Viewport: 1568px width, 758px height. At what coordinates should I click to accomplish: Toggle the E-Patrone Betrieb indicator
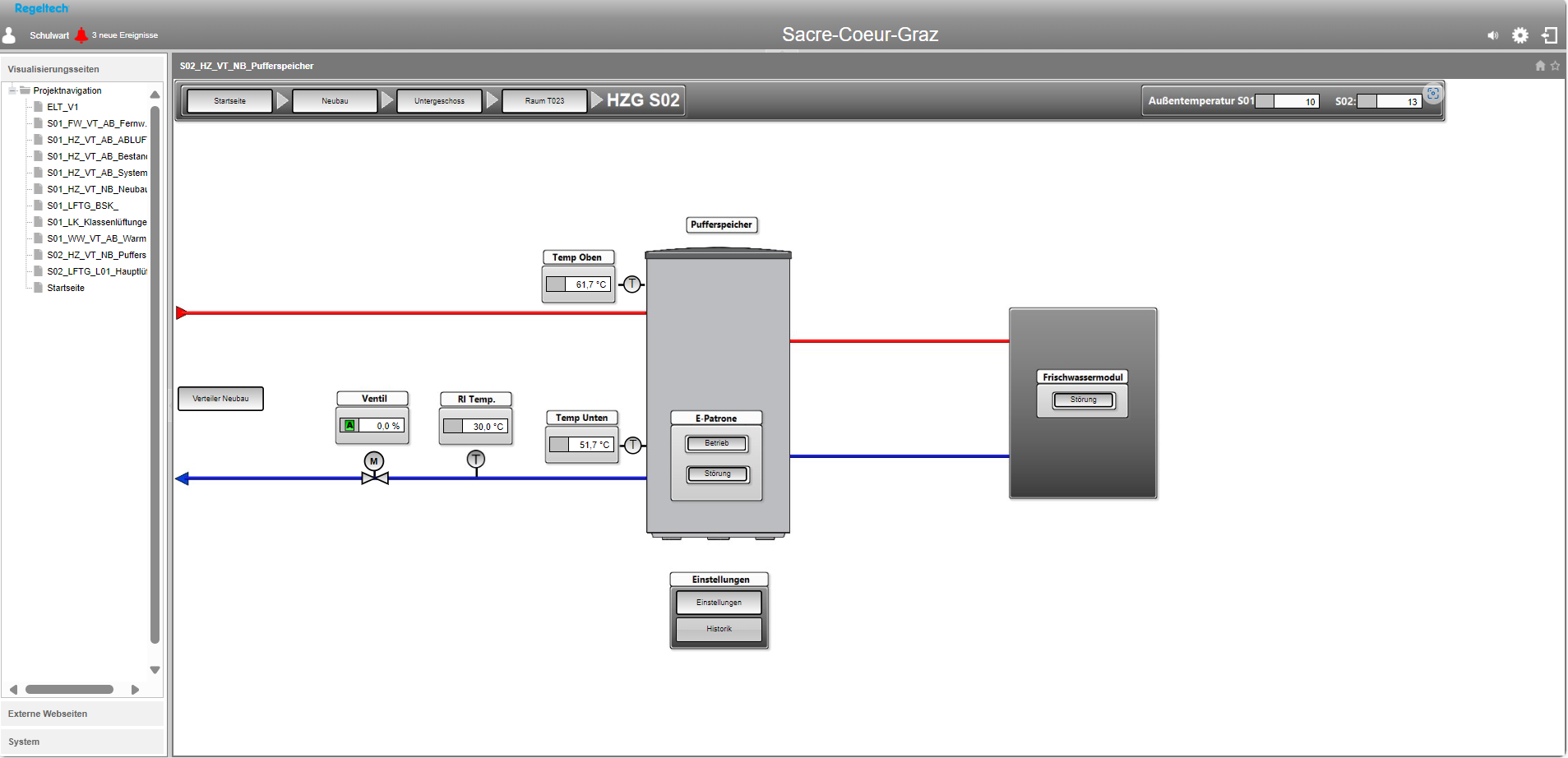pyautogui.click(x=716, y=444)
